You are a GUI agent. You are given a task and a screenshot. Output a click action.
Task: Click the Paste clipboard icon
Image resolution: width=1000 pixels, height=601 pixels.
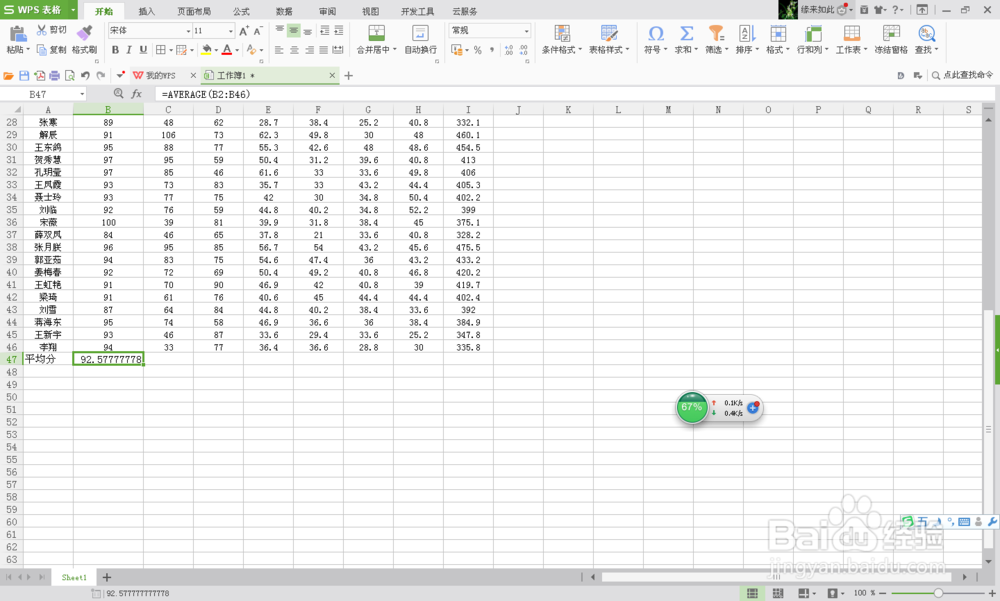17,35
